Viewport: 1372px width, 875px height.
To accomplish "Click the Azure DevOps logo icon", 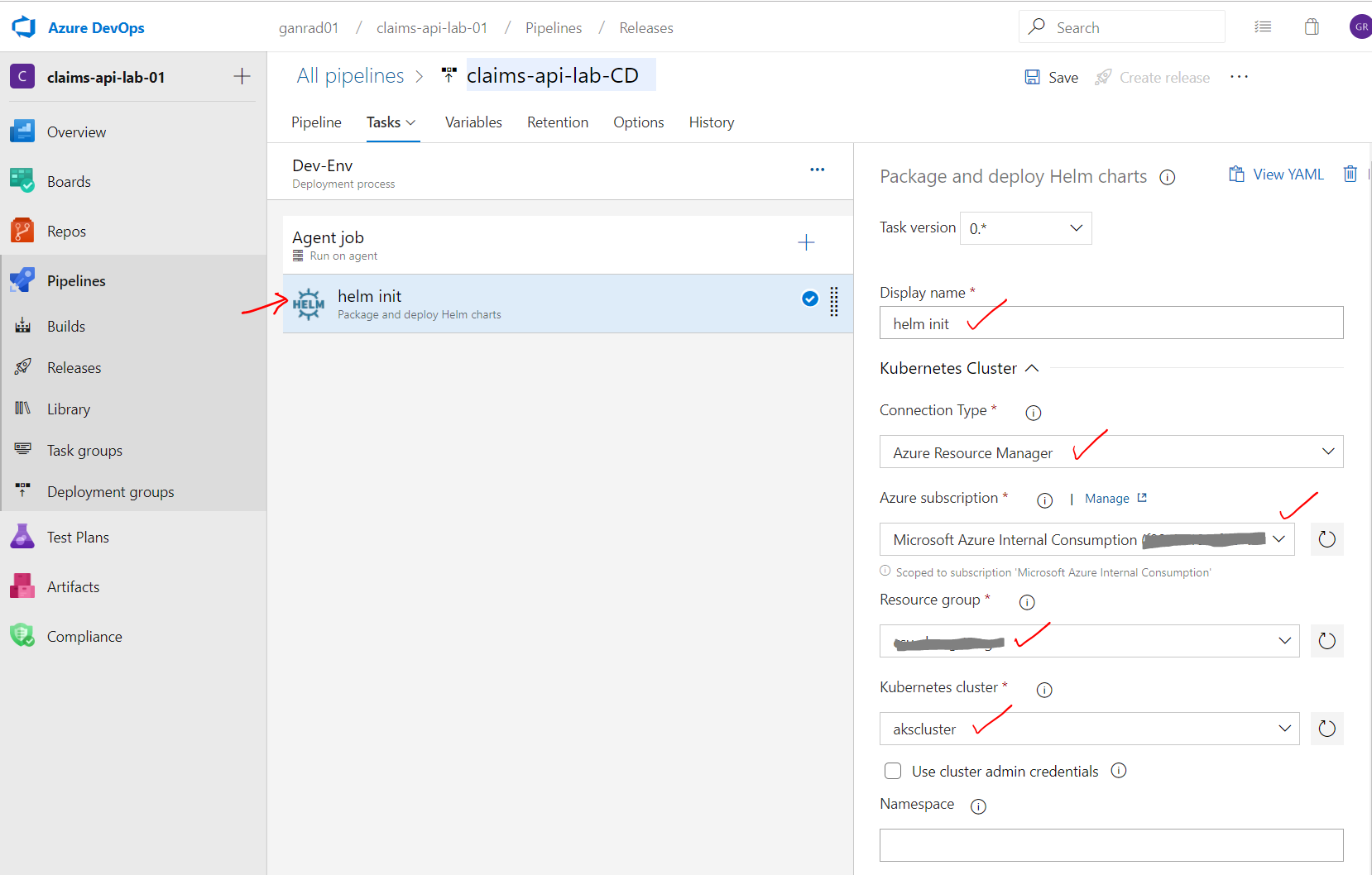I will (x=24, y=27).
